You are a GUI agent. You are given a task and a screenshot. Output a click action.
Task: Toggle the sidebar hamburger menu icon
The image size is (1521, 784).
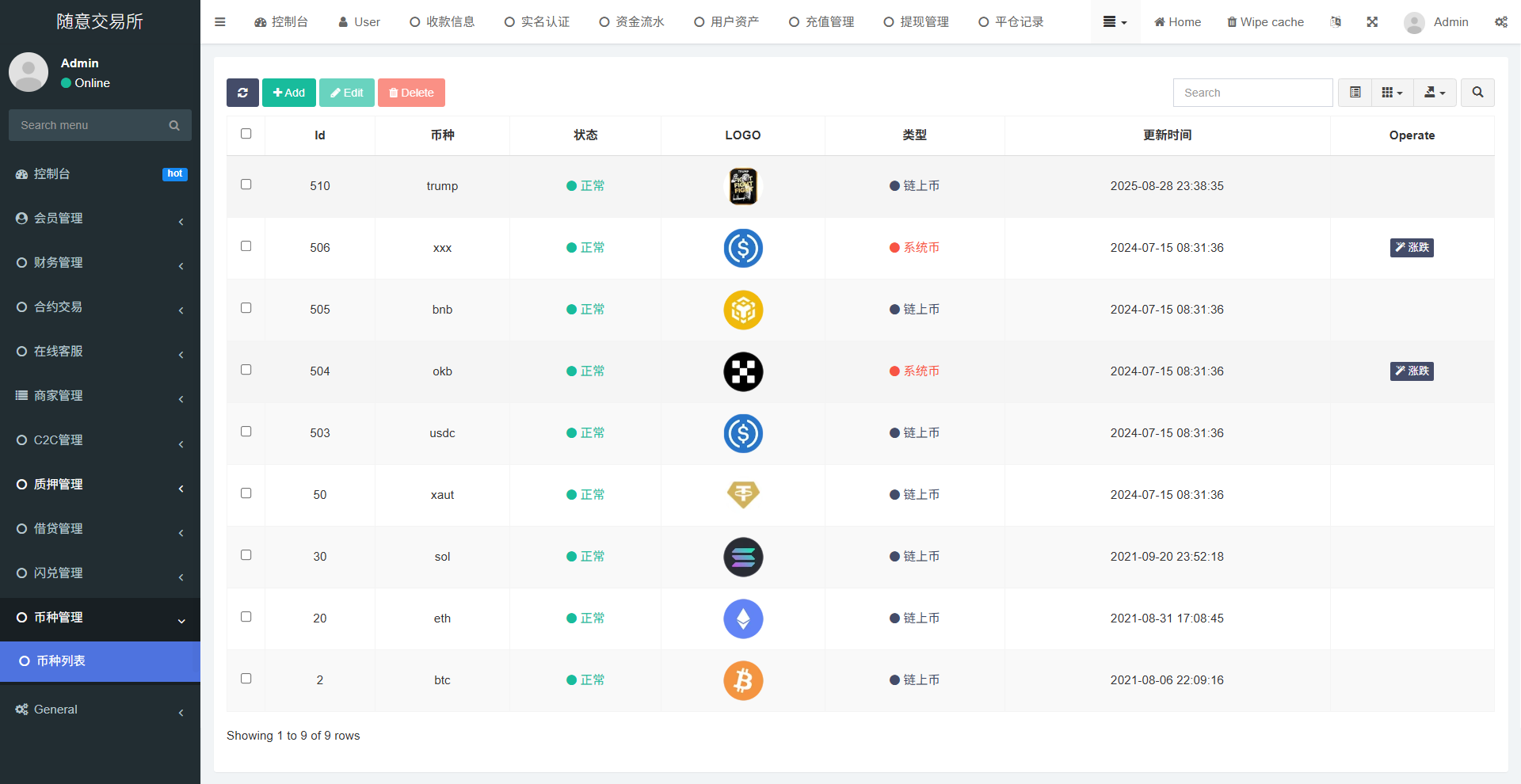click(220, 22)
